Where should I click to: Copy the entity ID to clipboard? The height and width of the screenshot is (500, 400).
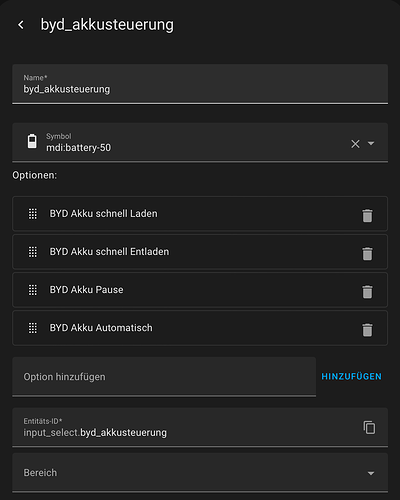click(x=369, y=427)
